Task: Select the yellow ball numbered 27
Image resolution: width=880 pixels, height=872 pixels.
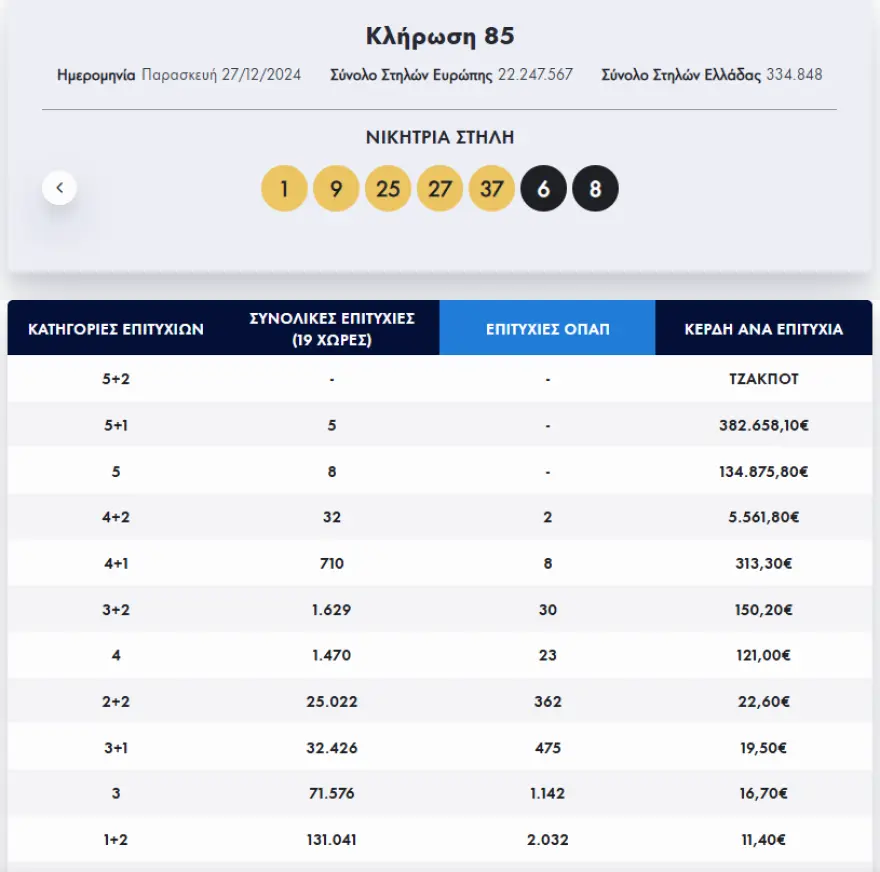Action: pos(440,188)
